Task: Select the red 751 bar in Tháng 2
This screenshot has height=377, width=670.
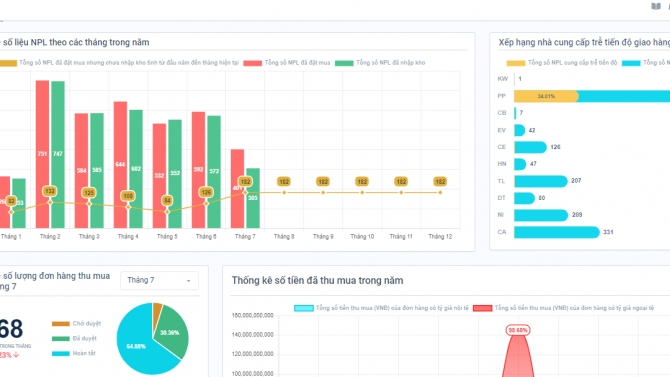Action: click(42, 154)
